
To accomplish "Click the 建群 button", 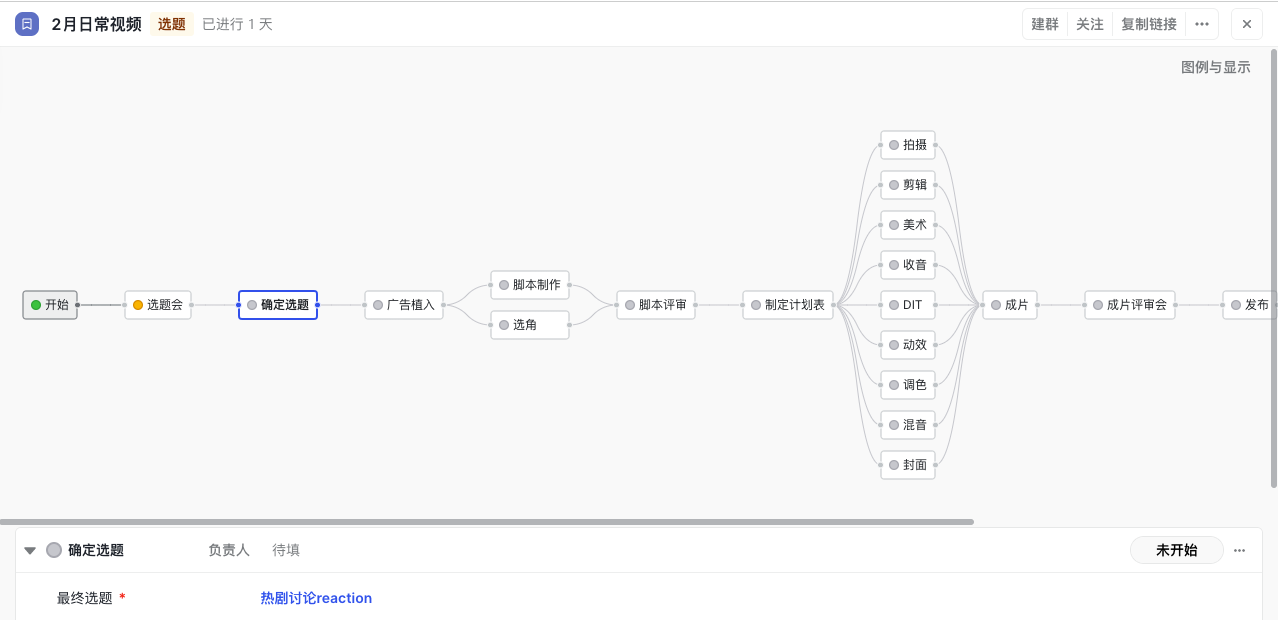I will (x=1045, y=24).
